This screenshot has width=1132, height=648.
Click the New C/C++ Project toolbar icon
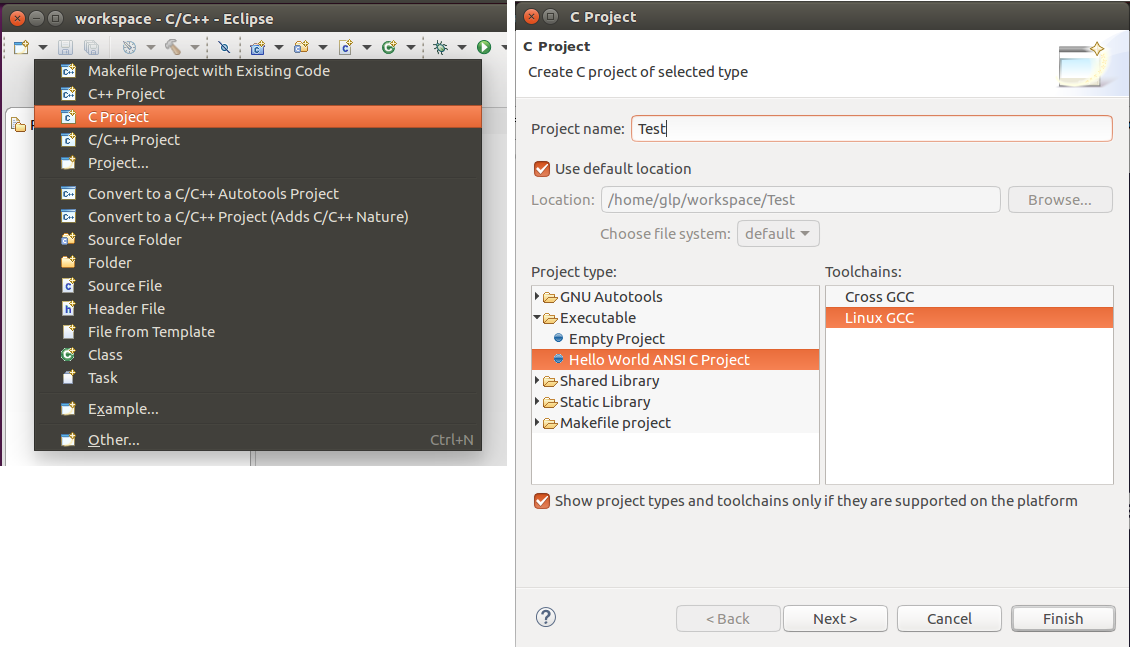click(x=258, y=48)
